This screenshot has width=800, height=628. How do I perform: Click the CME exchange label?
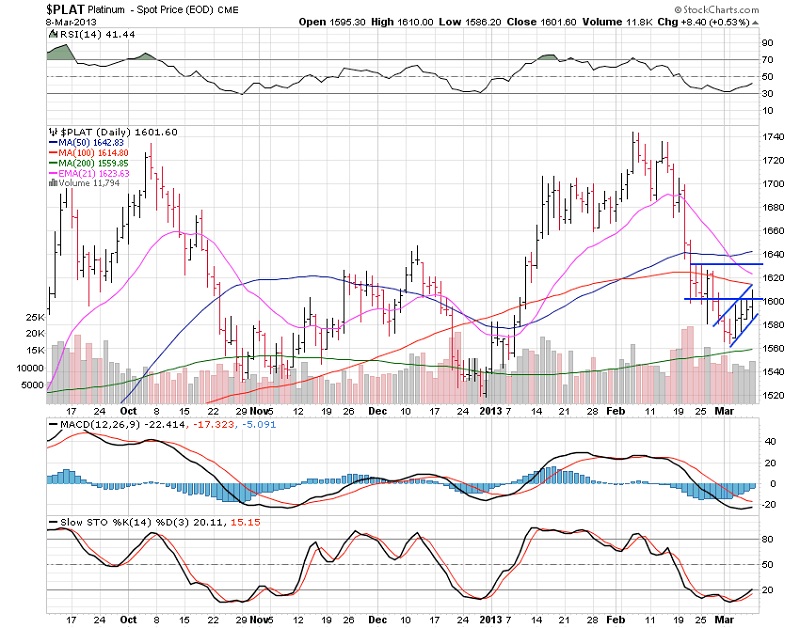(228, 10)
